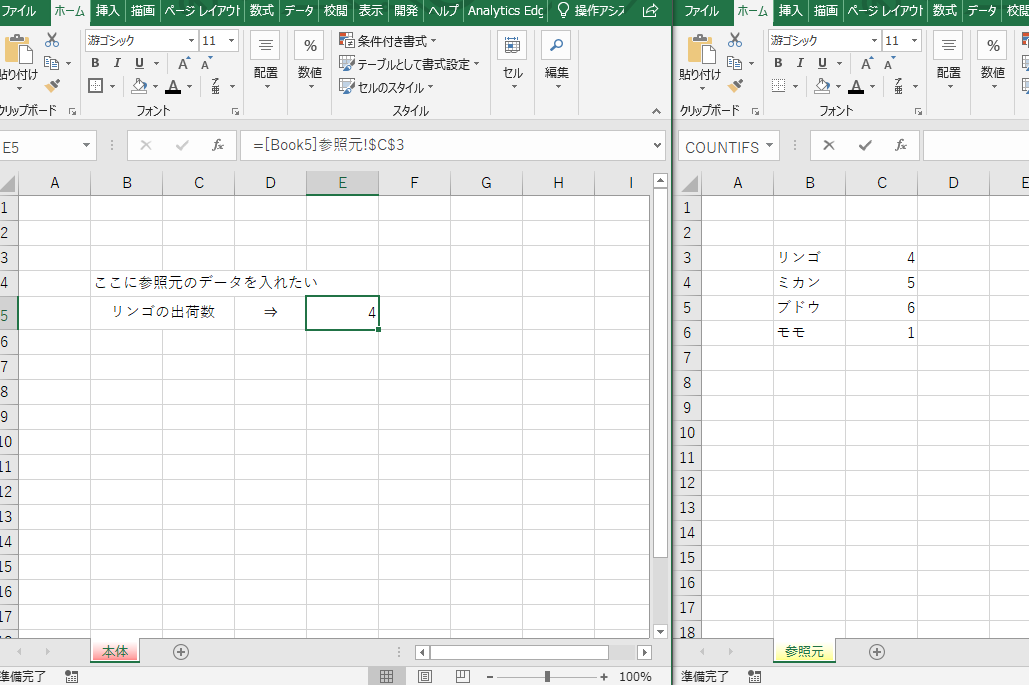Add new sheet in left window
This screenshot has height=685, width=1029.
181,652
